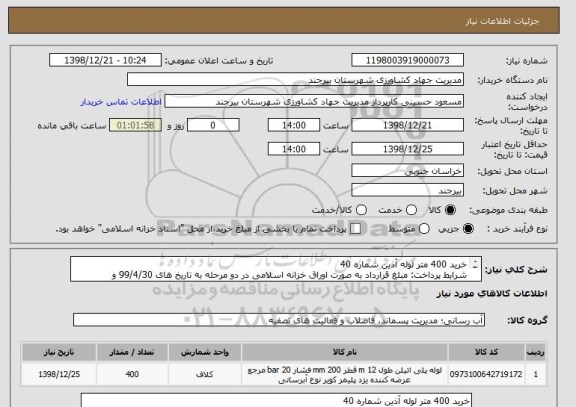Click the اطلاعات کالاهای مورد نیاز heading
The width and height of the screenshot is (576, 407).
(x=492, y=293)
